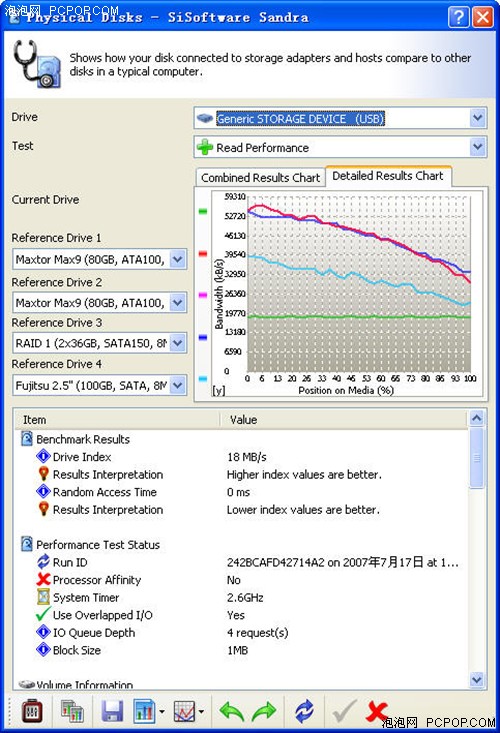Click the 1MB block size value
The image size is (500, 733).
pos(237,650)
